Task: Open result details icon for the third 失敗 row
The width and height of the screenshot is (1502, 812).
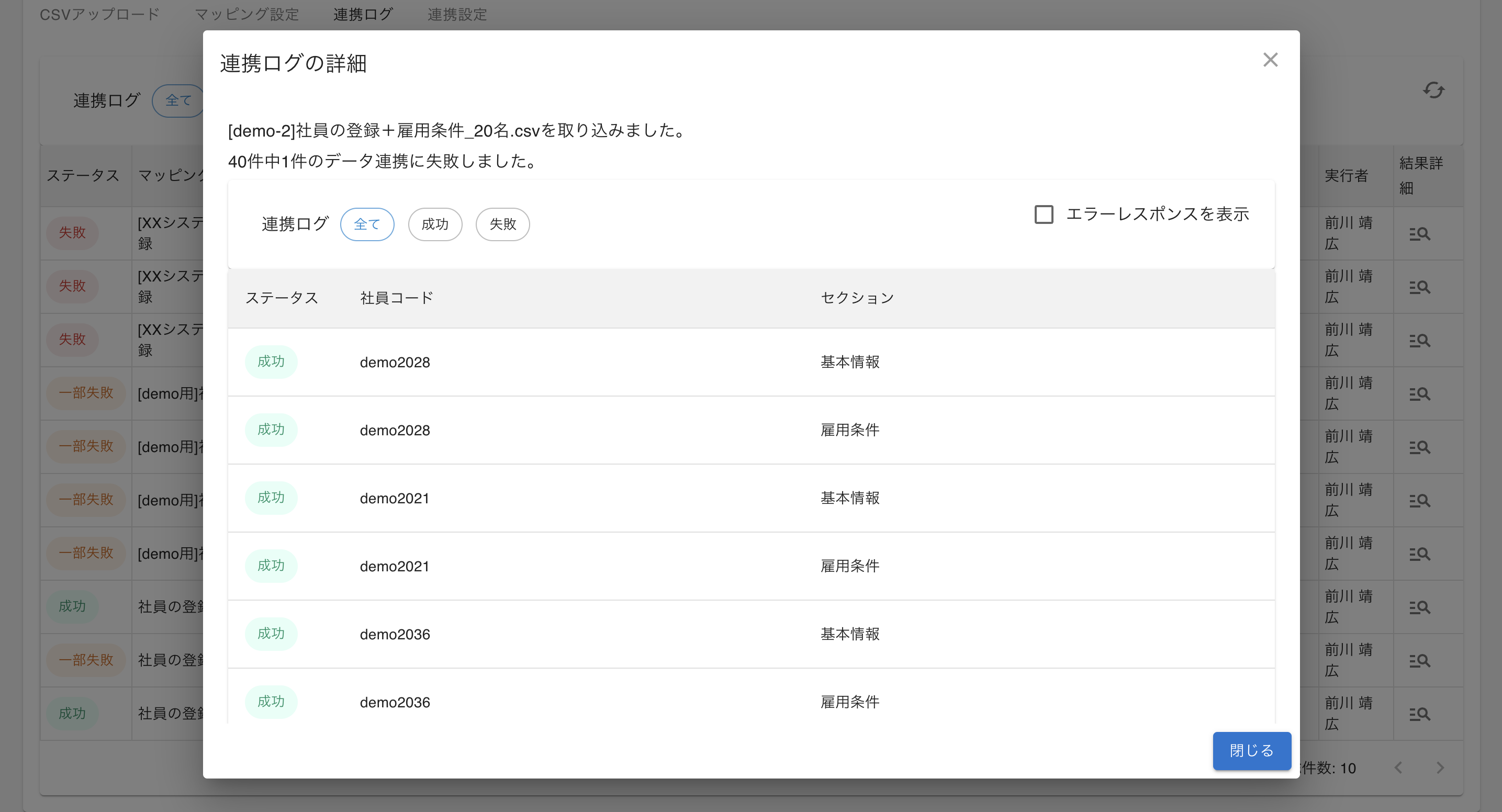Action: coord(1420,340)
